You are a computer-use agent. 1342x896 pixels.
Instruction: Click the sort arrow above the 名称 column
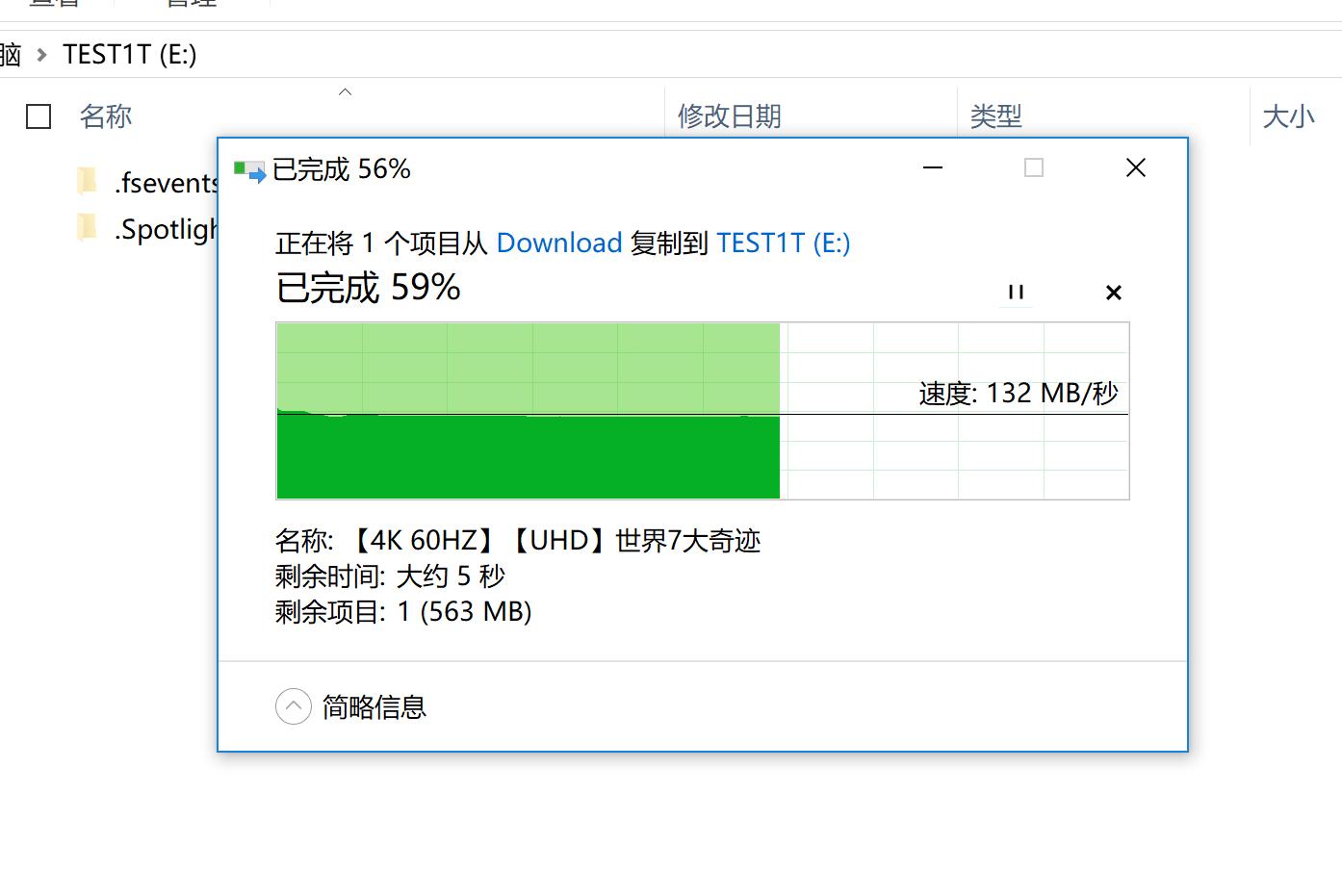coord(346,91)
